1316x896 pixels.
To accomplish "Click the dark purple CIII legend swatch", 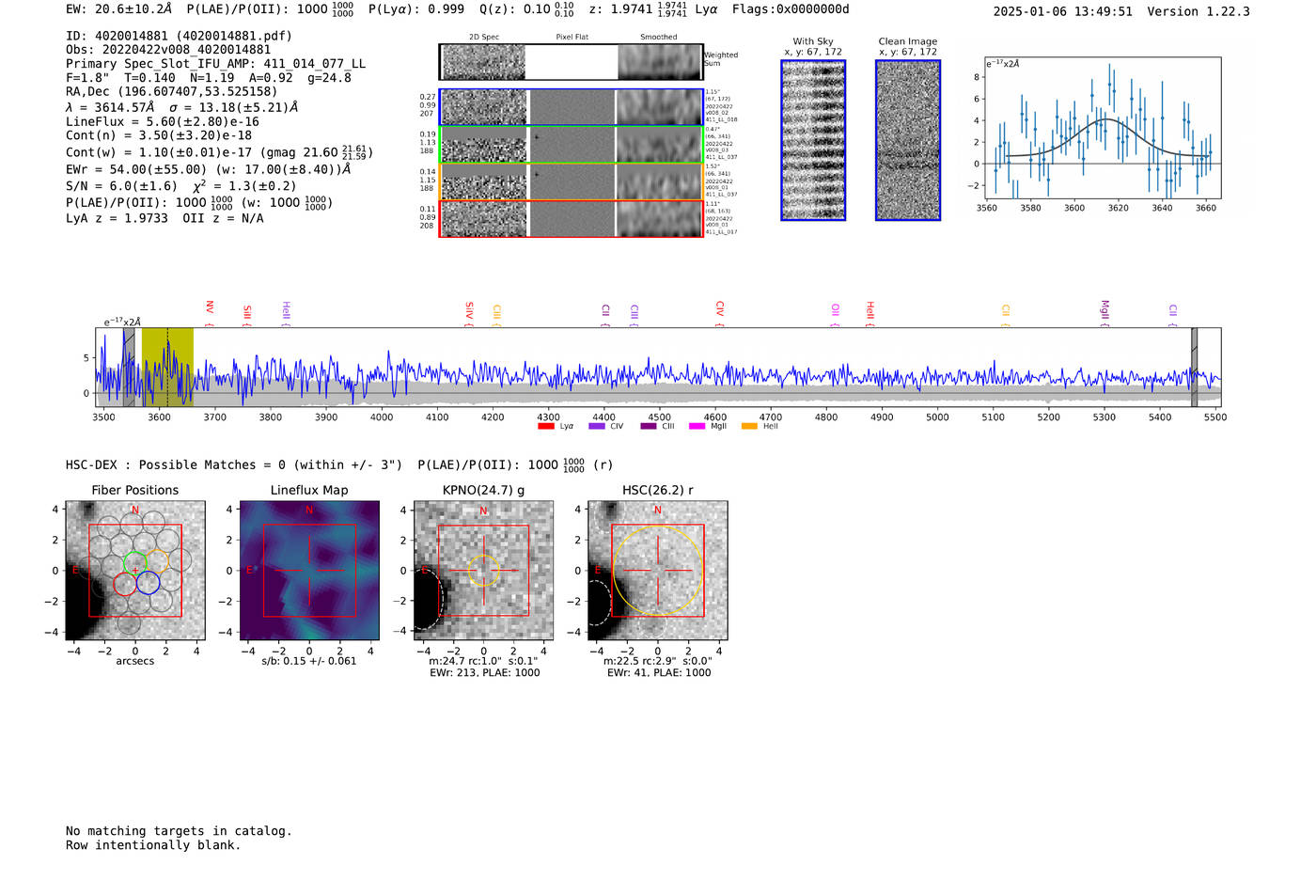I will 649,426.
